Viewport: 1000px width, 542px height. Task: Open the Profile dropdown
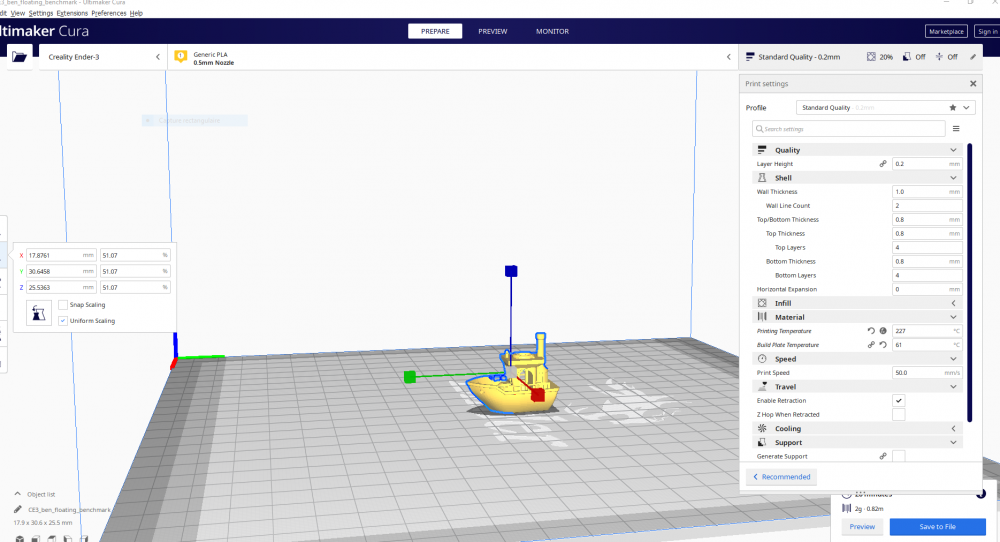tap(885, 108)
